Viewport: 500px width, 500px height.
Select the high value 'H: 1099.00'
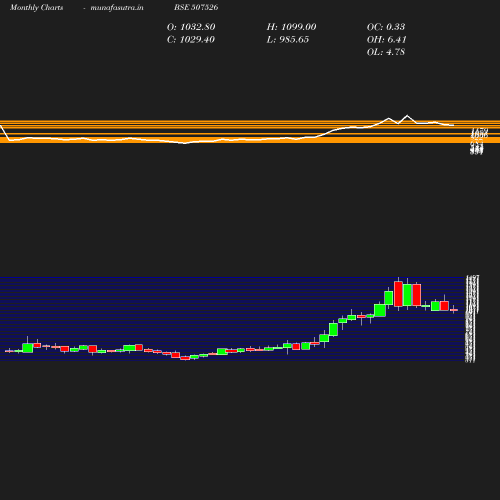291,27
